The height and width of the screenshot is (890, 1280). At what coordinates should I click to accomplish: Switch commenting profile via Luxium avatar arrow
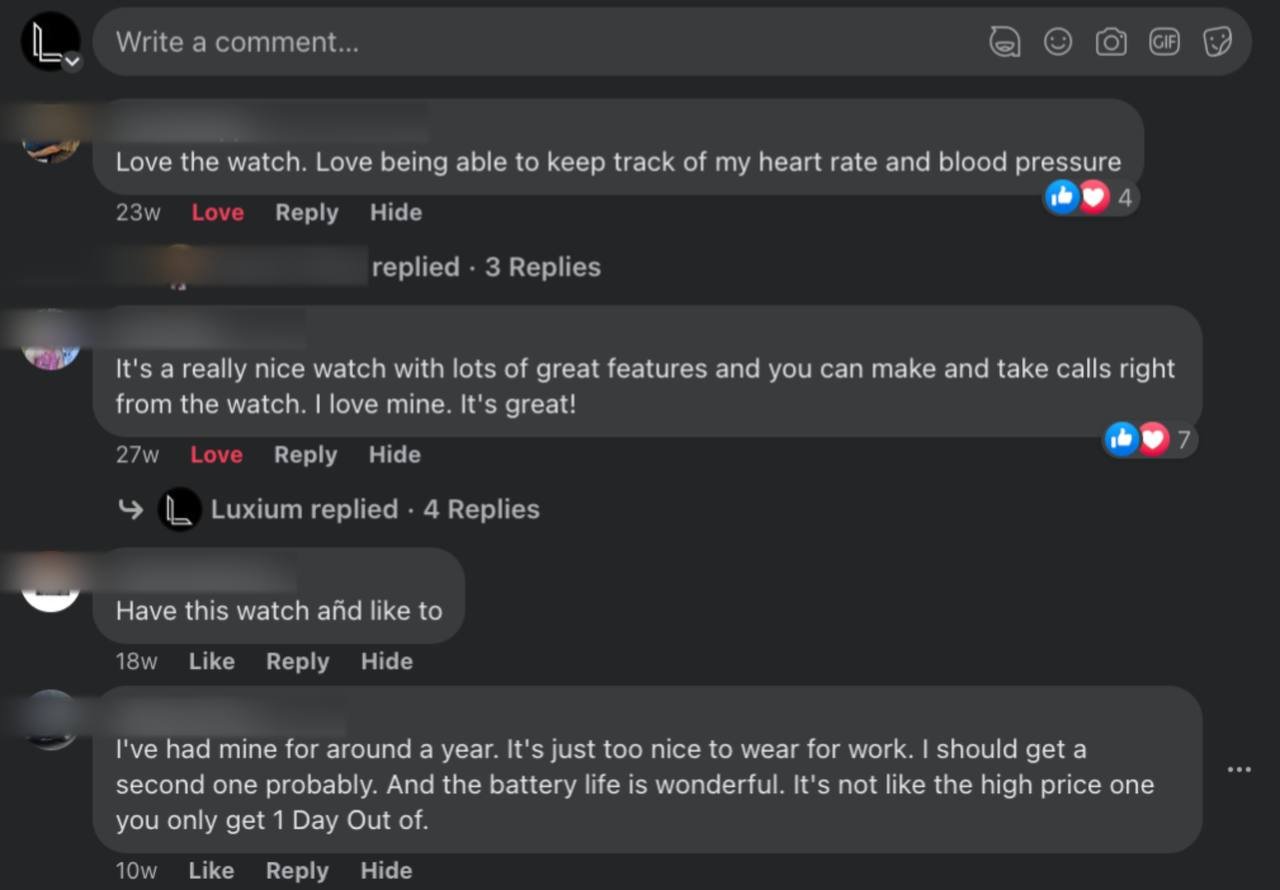click(x=72, y=62)
